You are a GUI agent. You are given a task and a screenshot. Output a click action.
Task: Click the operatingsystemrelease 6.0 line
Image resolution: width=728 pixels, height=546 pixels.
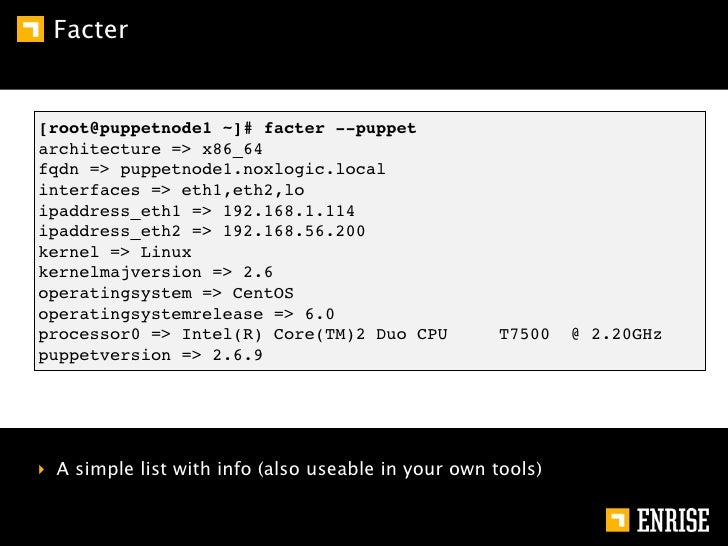(x=186, y=314)
